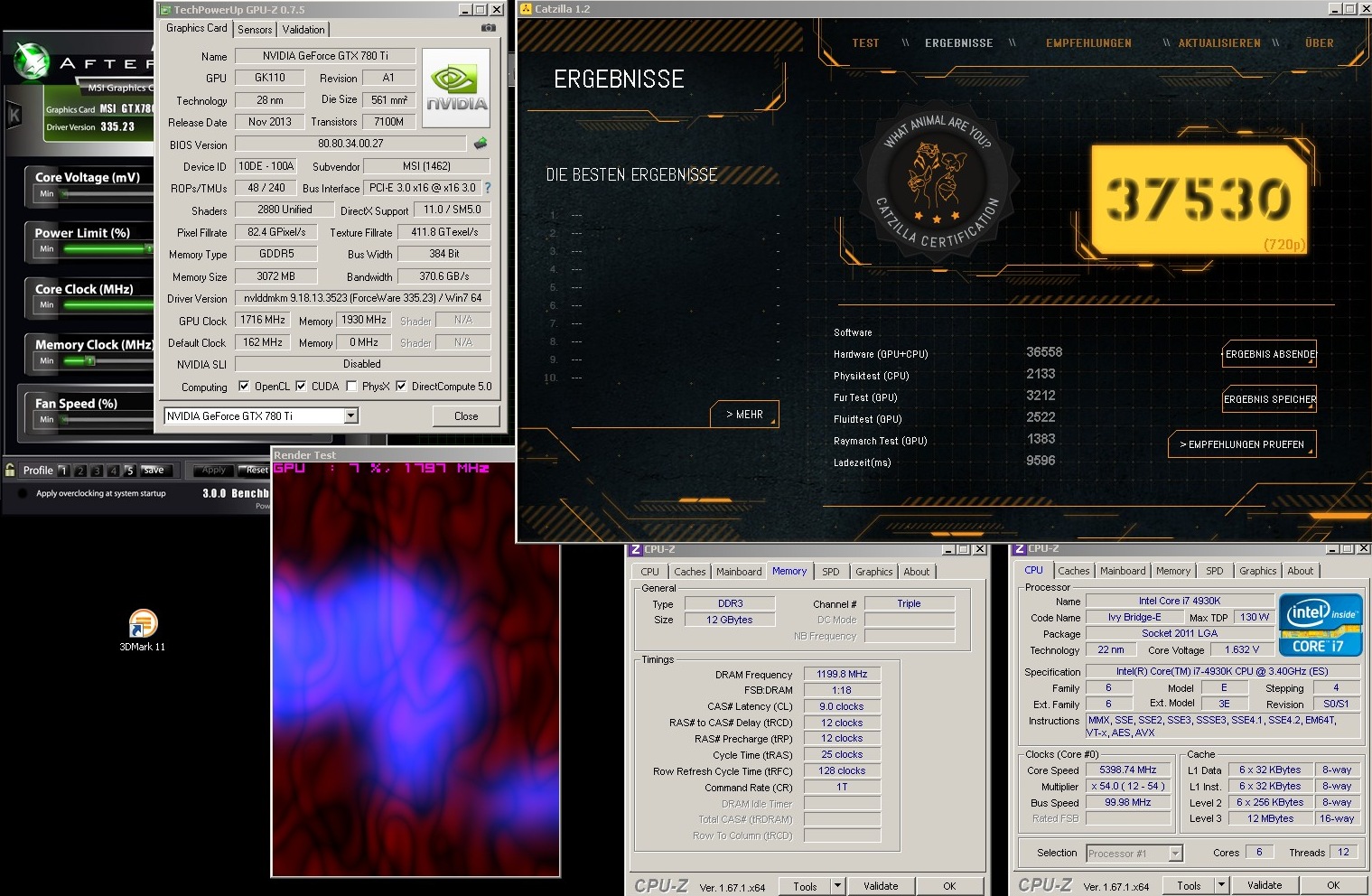Click the MSI Afterburner dragon logo
The width and height of the screenshot is (1372, 896).
click(33, 61)
